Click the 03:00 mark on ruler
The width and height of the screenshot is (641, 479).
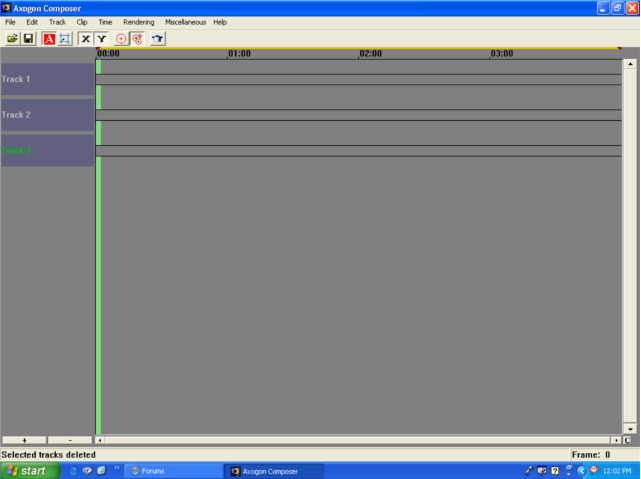[502, 54]
